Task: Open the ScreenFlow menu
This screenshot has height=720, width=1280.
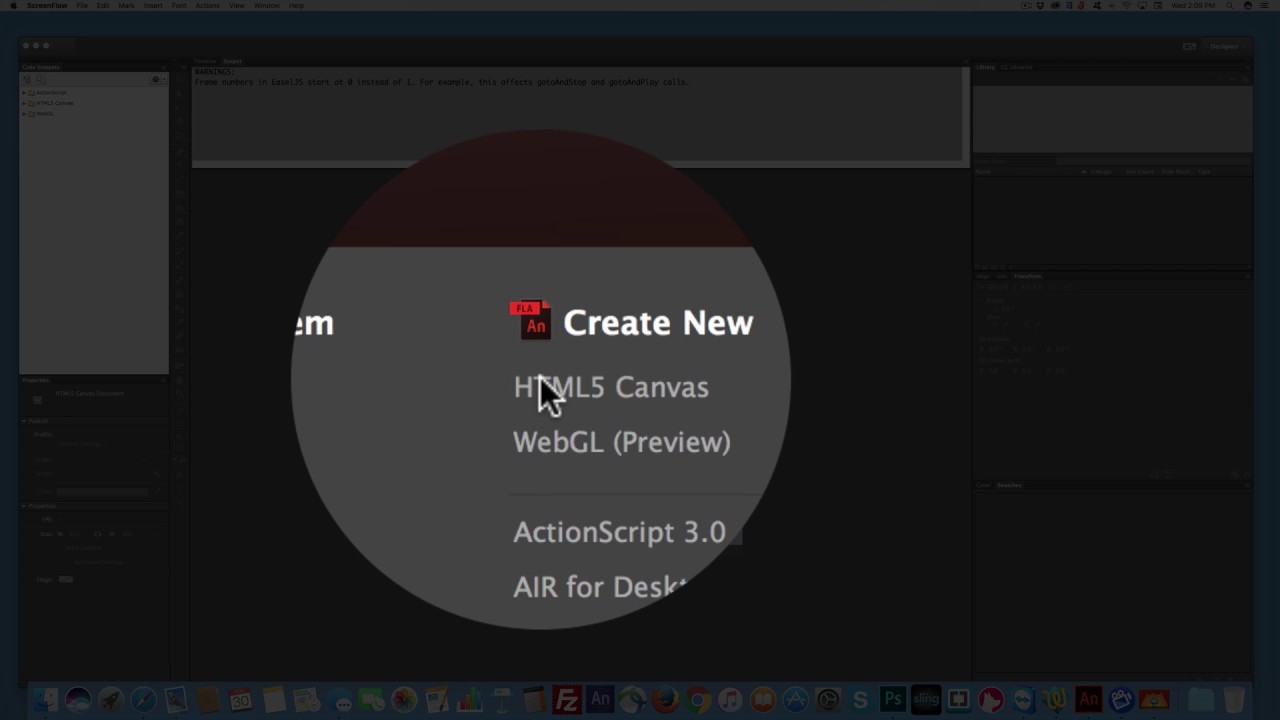Action: 47,5
